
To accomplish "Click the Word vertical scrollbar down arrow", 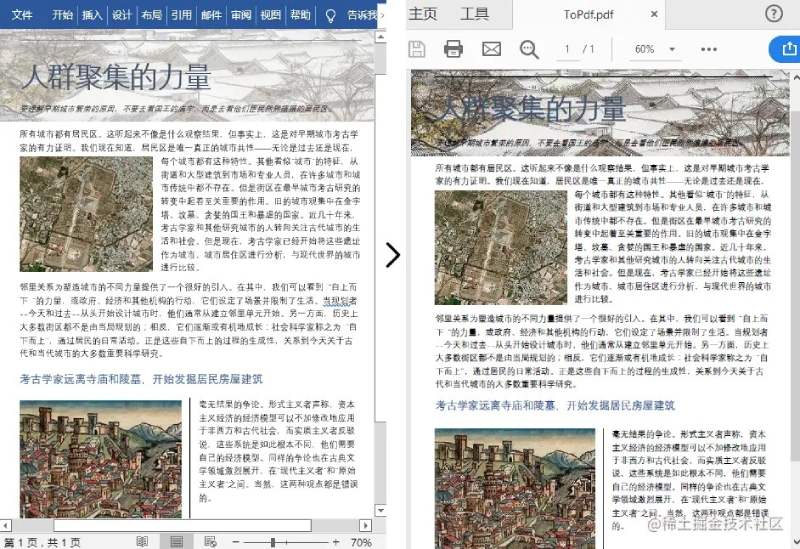I will [381, 510].
